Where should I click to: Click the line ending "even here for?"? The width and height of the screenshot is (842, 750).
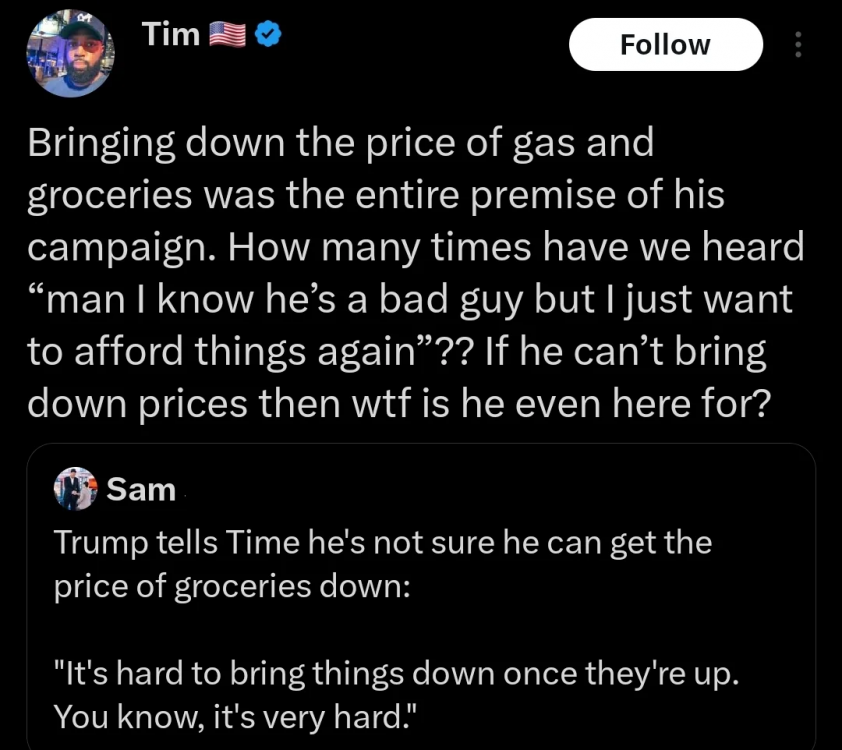pos(398,402)
